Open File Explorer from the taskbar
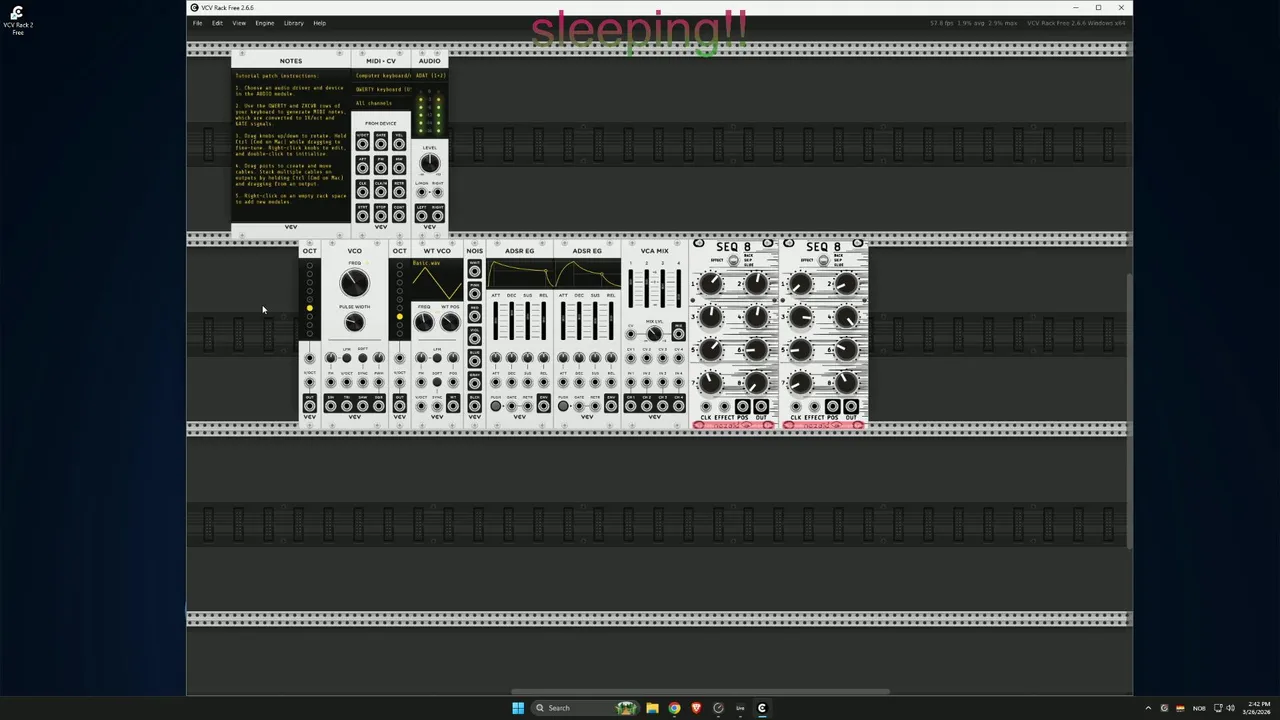The width and height of the screenshot is (1280, 720). coord(652,708)
